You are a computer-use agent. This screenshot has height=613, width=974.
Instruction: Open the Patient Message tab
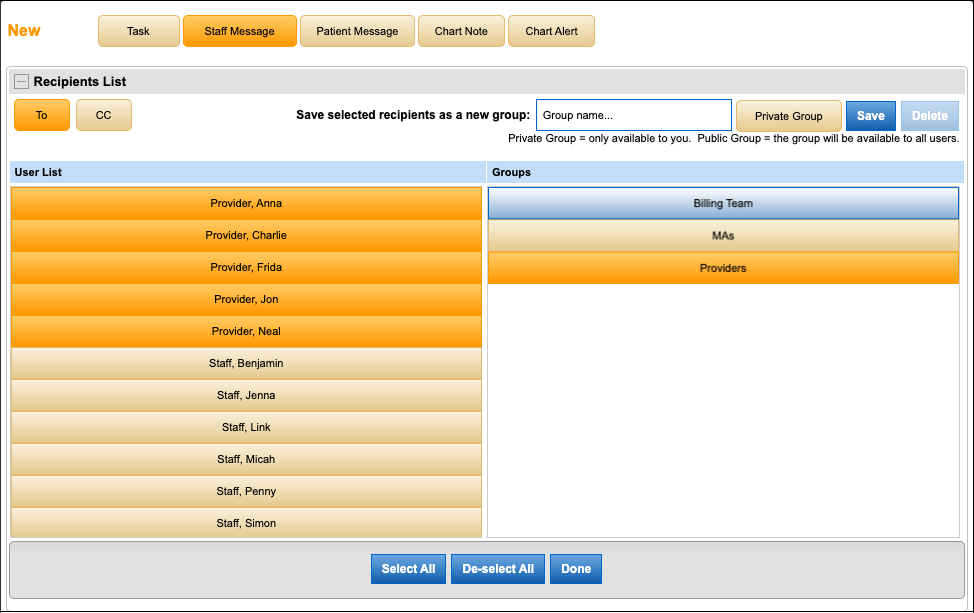coord(357,31)
